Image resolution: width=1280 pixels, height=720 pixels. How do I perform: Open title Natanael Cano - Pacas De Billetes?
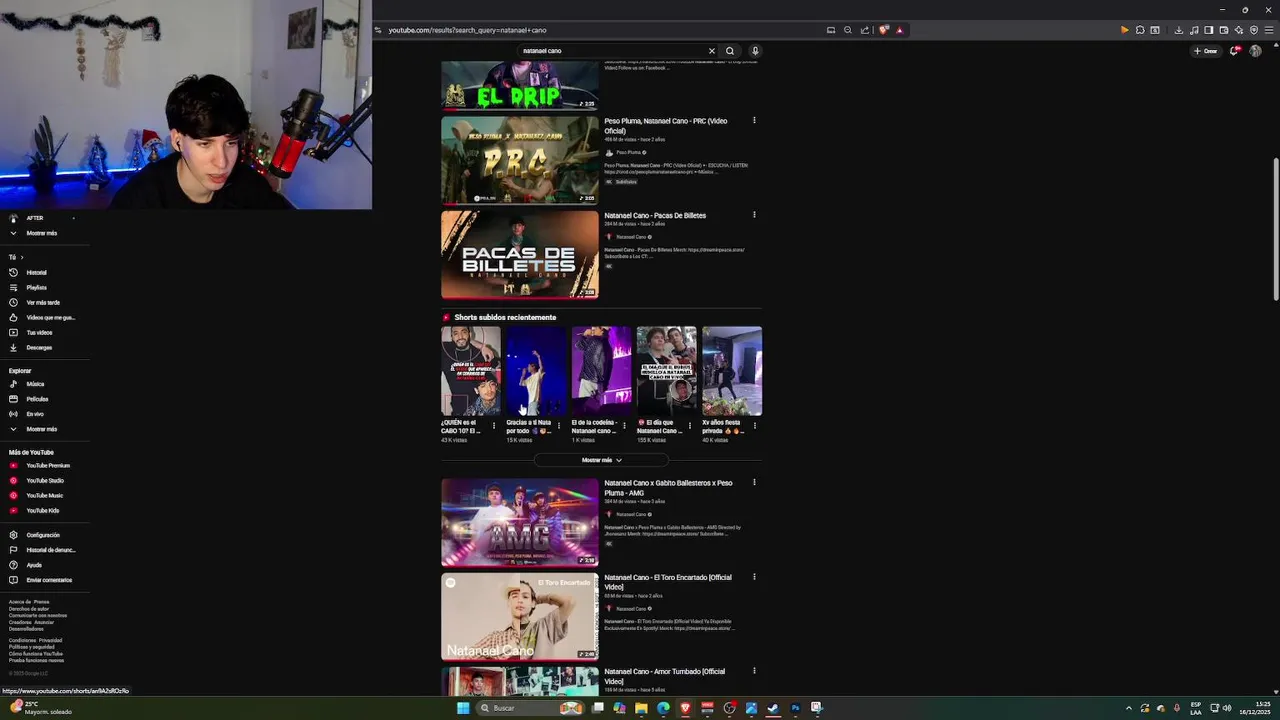[x=655, y=215]
